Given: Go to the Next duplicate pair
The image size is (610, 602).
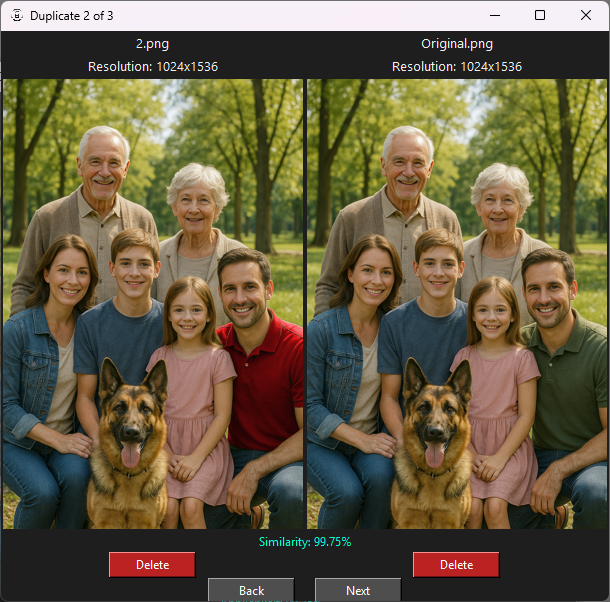Looking at the screenshot, I should pos(358,590).
